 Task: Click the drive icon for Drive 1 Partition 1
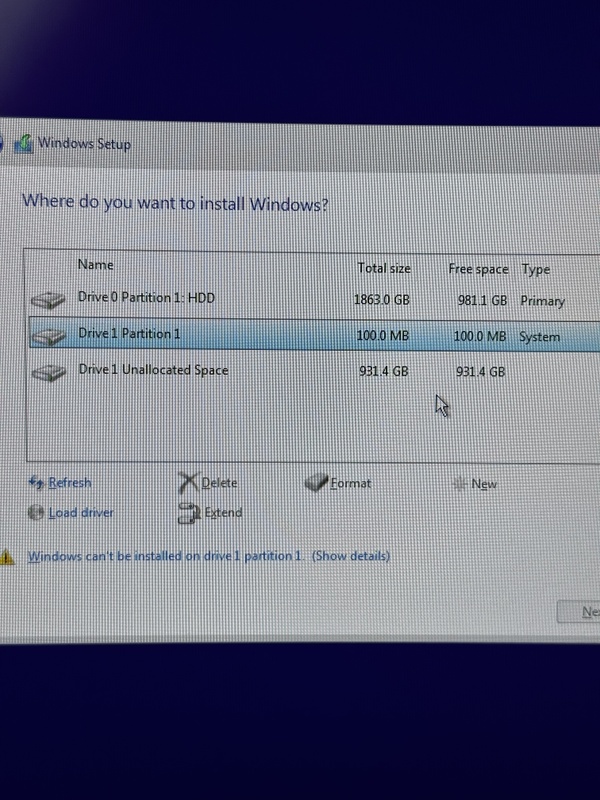point(48,336)
